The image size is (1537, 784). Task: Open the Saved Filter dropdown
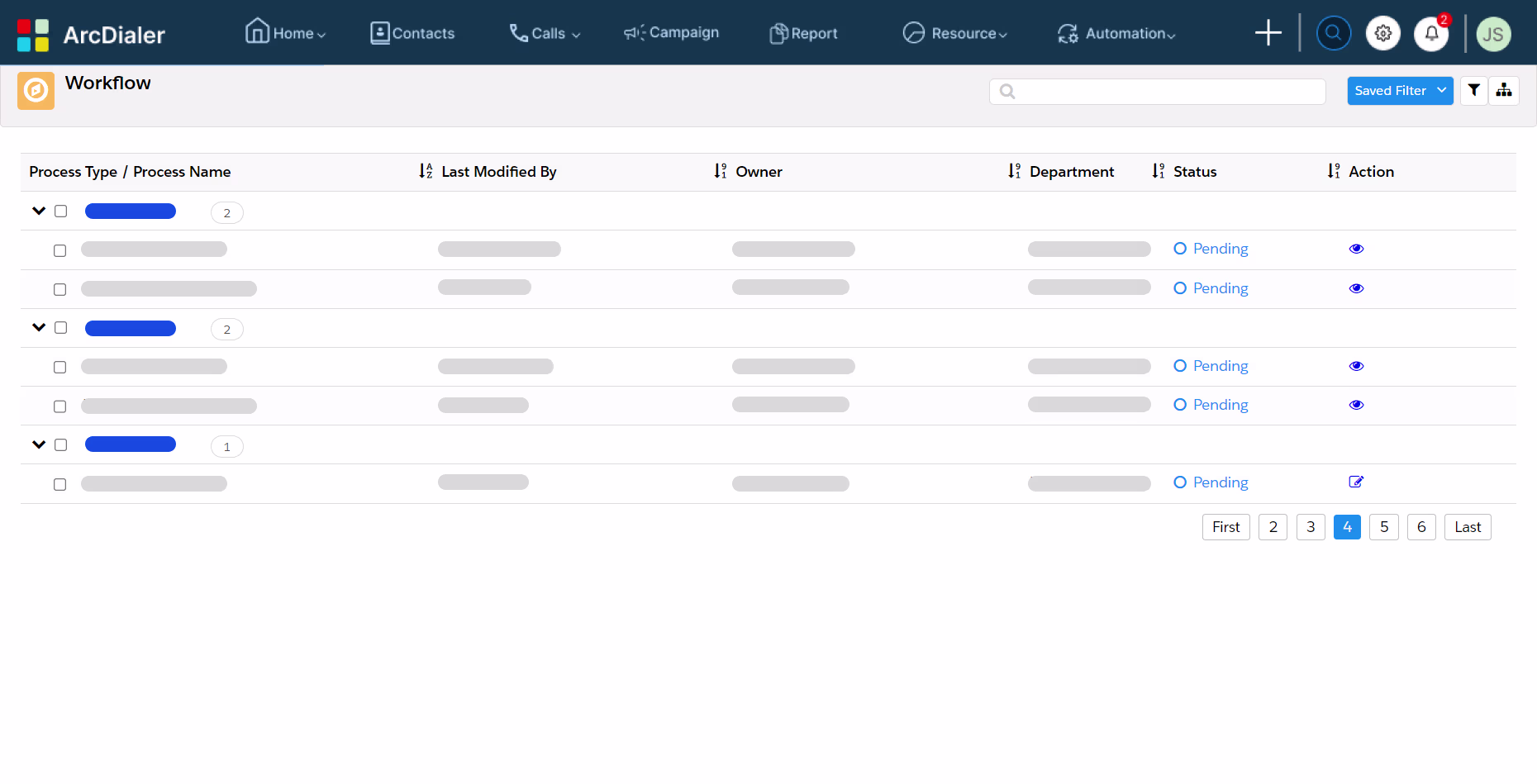1400,91
